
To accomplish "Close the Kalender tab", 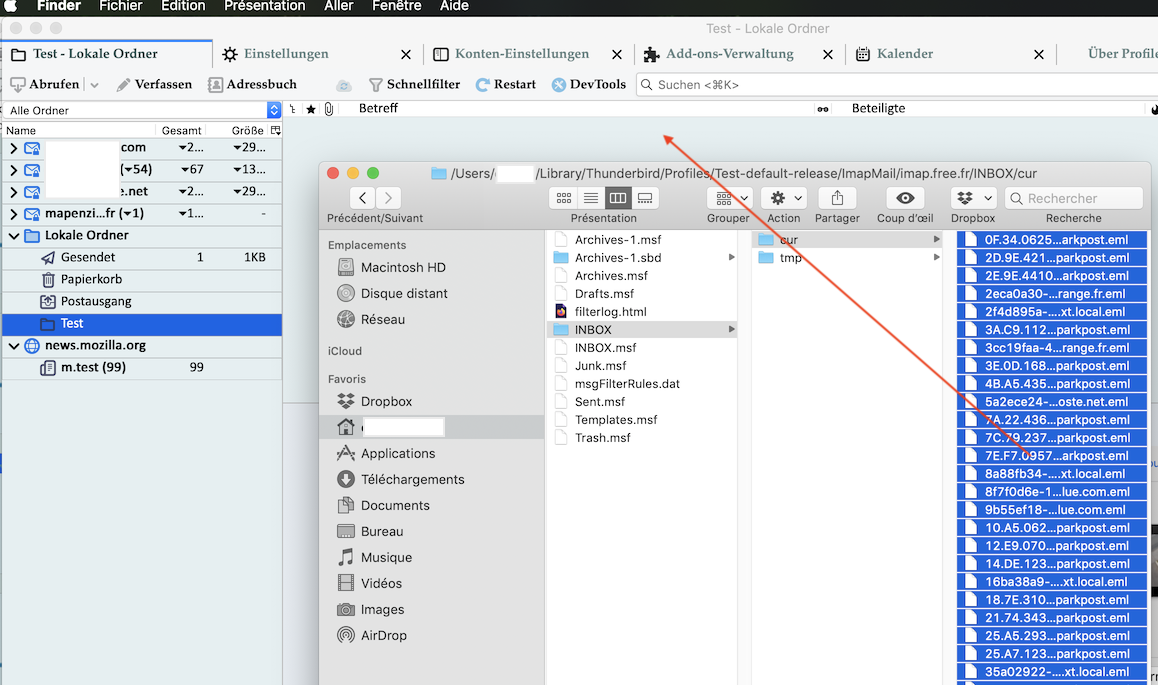I will click(1038, 55).
